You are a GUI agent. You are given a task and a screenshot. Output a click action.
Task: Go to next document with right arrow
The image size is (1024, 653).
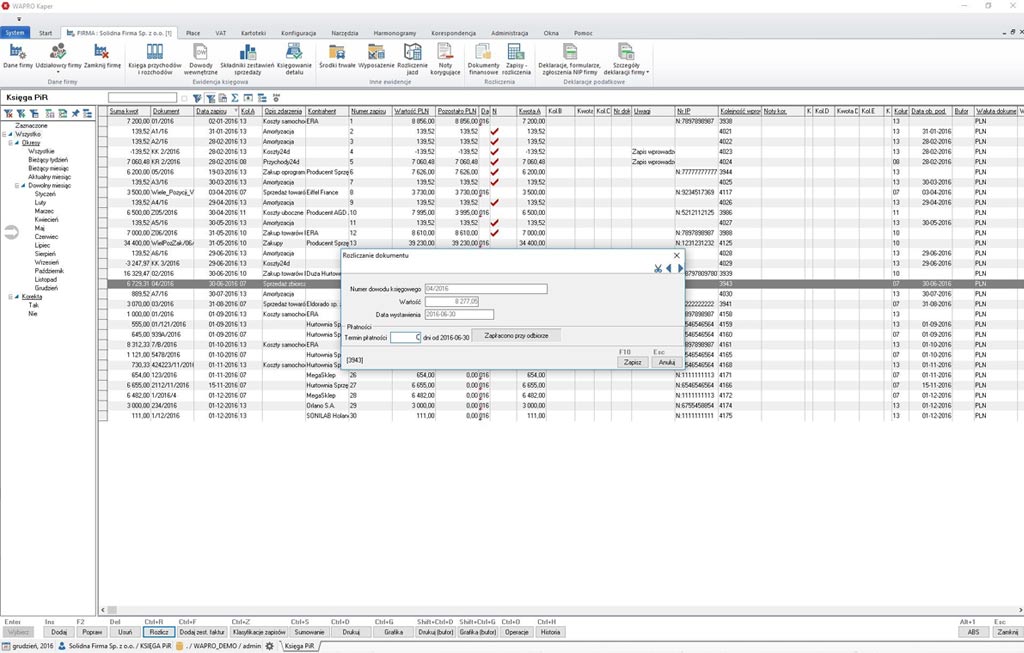pyautogui.click(x=680, y=268)
